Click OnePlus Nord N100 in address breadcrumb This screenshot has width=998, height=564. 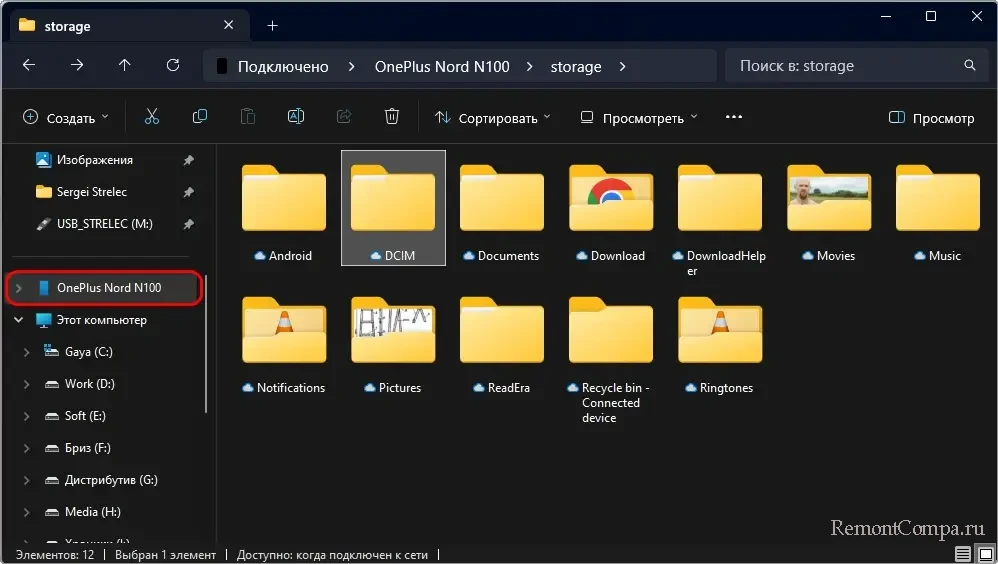coord(442,67)
